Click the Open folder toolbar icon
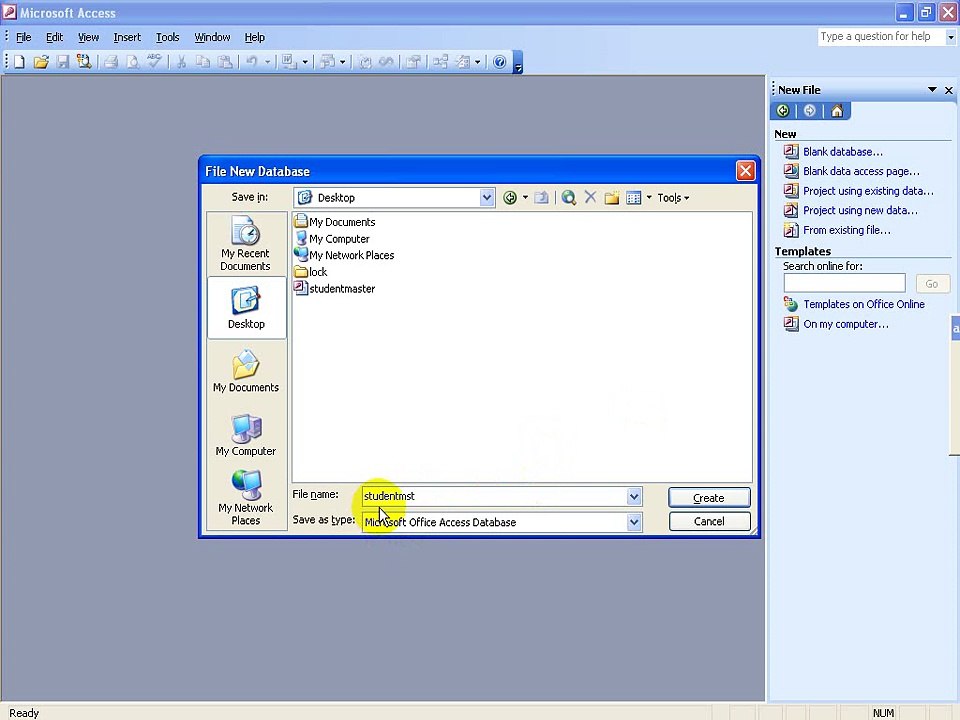The height and width of the screenshot is (720, 960). 41,62
